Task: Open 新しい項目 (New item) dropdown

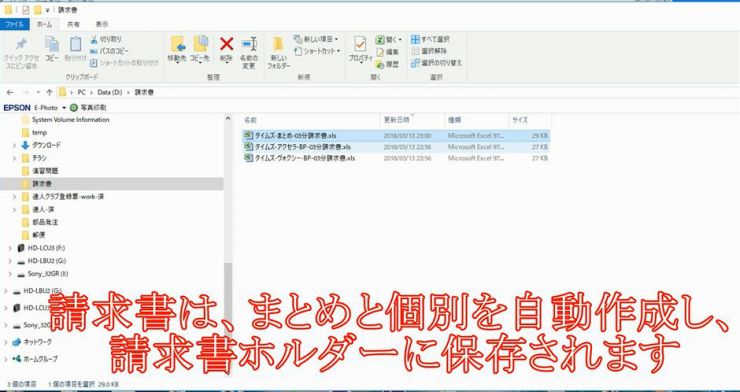Action: (x=316, y=39)
